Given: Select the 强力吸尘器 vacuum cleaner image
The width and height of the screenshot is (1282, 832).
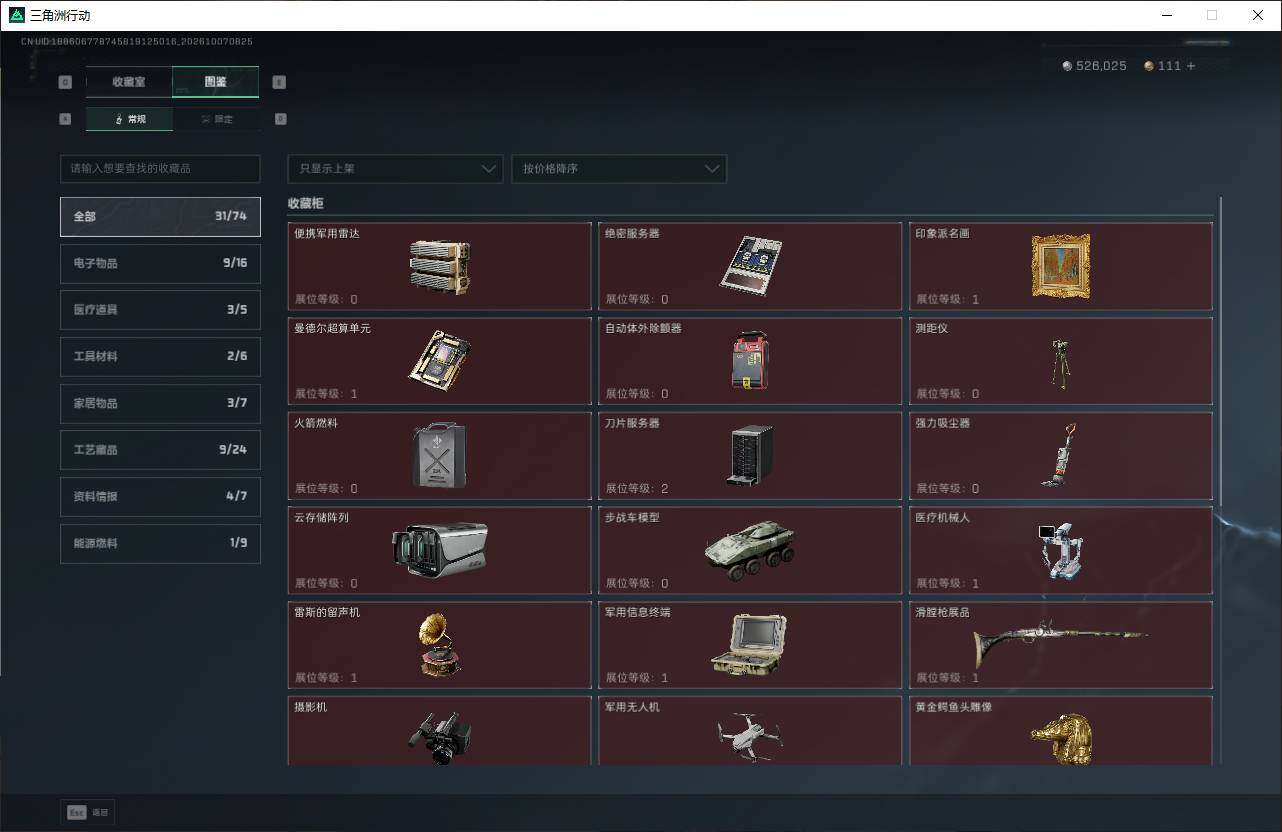Looking at the screenshot, I should (1059, 455).
